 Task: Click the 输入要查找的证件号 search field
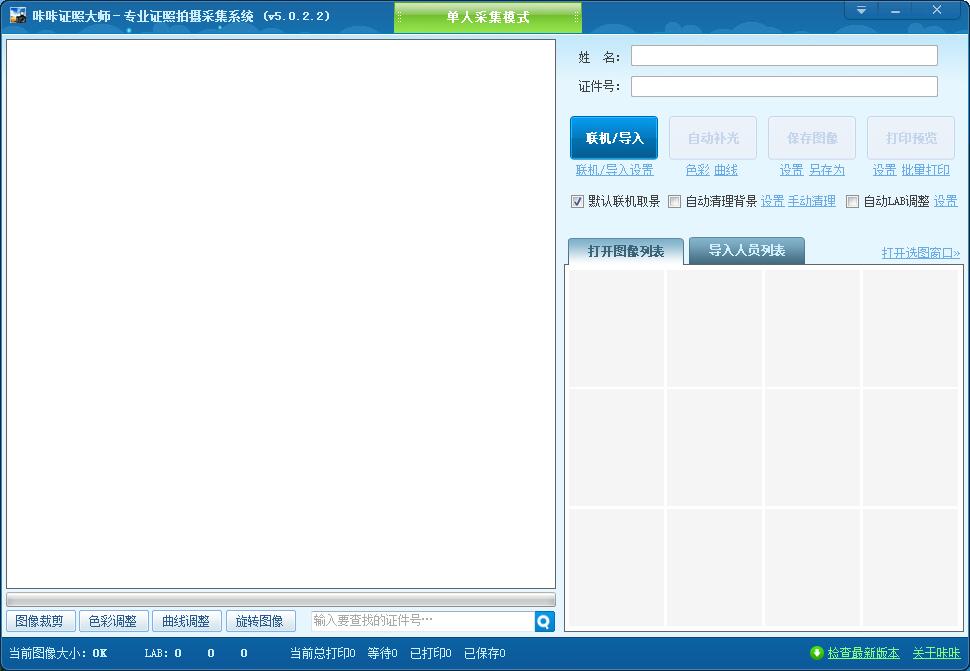tap(423, 621)
